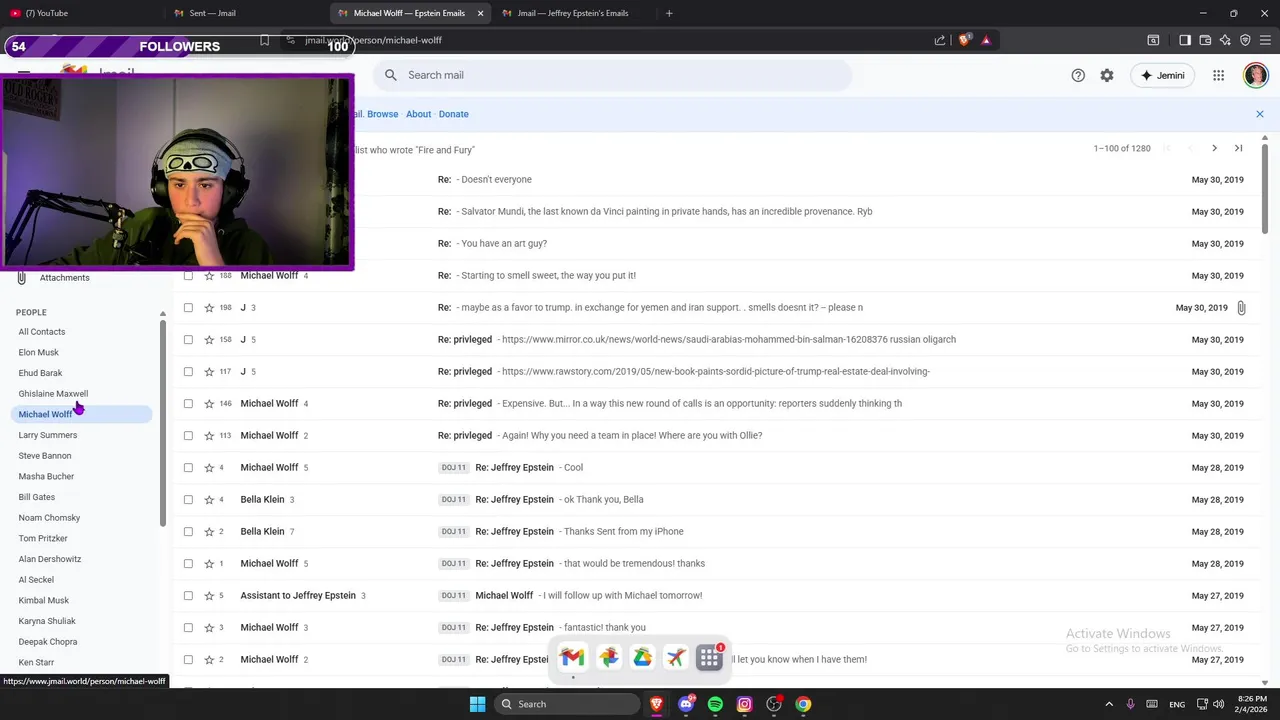This screenshot has width=1280, height=720.
Task: Select Bill Gates in People list
Action: (37, 497)
